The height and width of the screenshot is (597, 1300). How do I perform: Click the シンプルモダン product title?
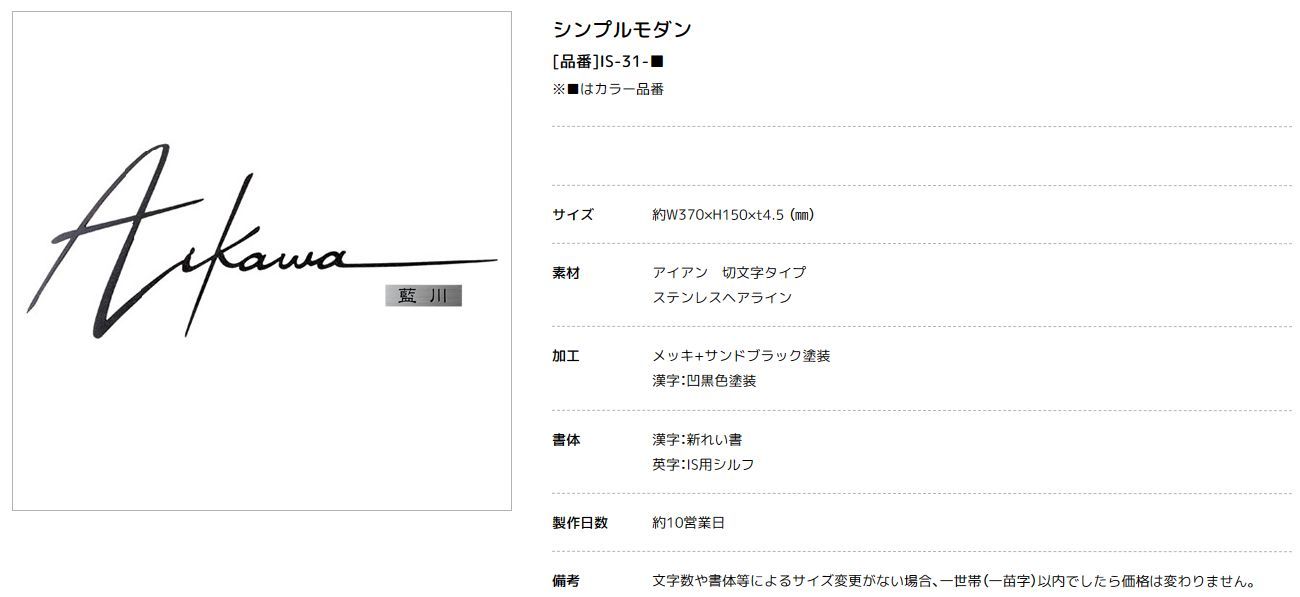622,29
